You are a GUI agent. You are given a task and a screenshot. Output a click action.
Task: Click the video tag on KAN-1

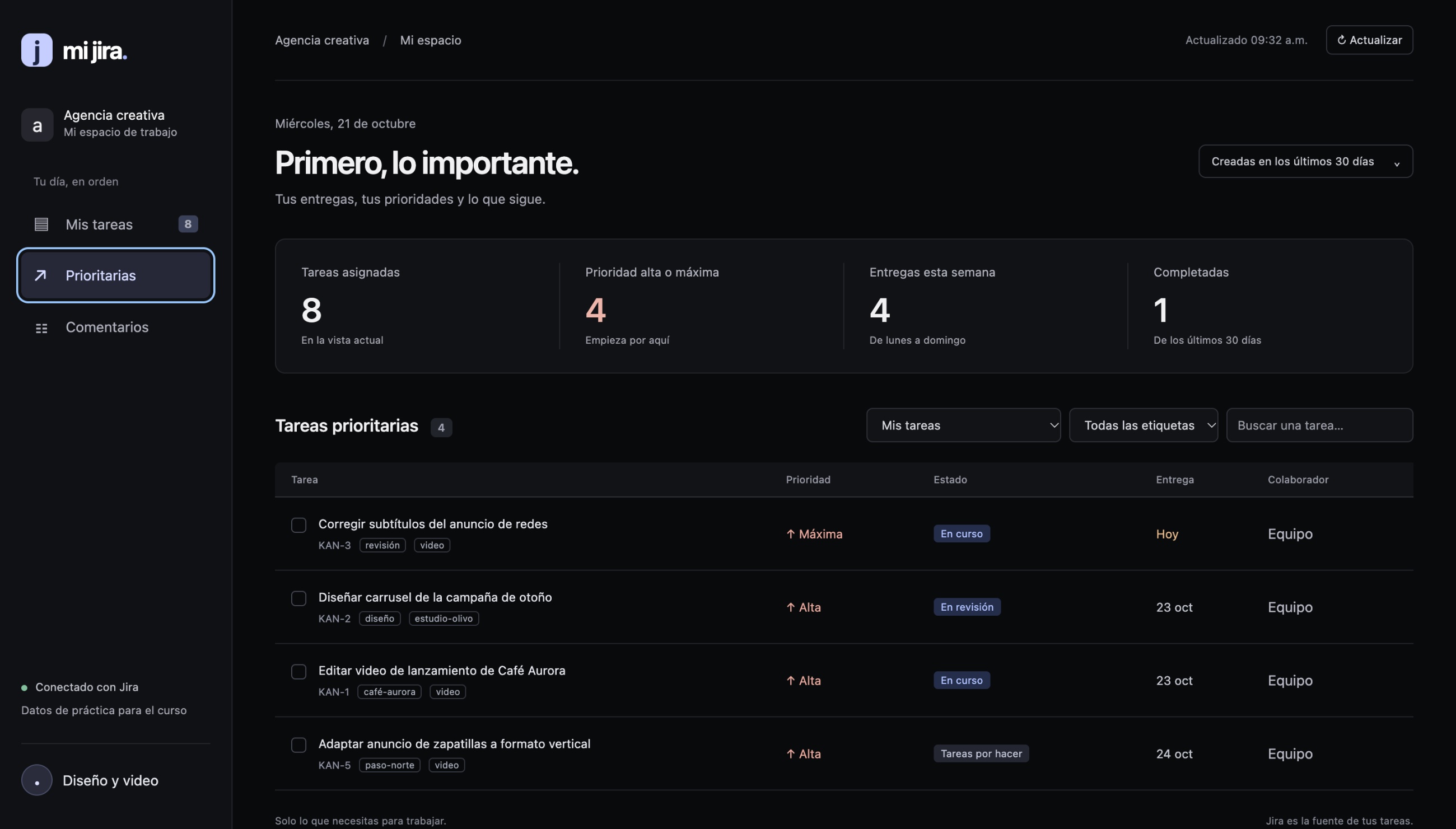coord(448,692)
